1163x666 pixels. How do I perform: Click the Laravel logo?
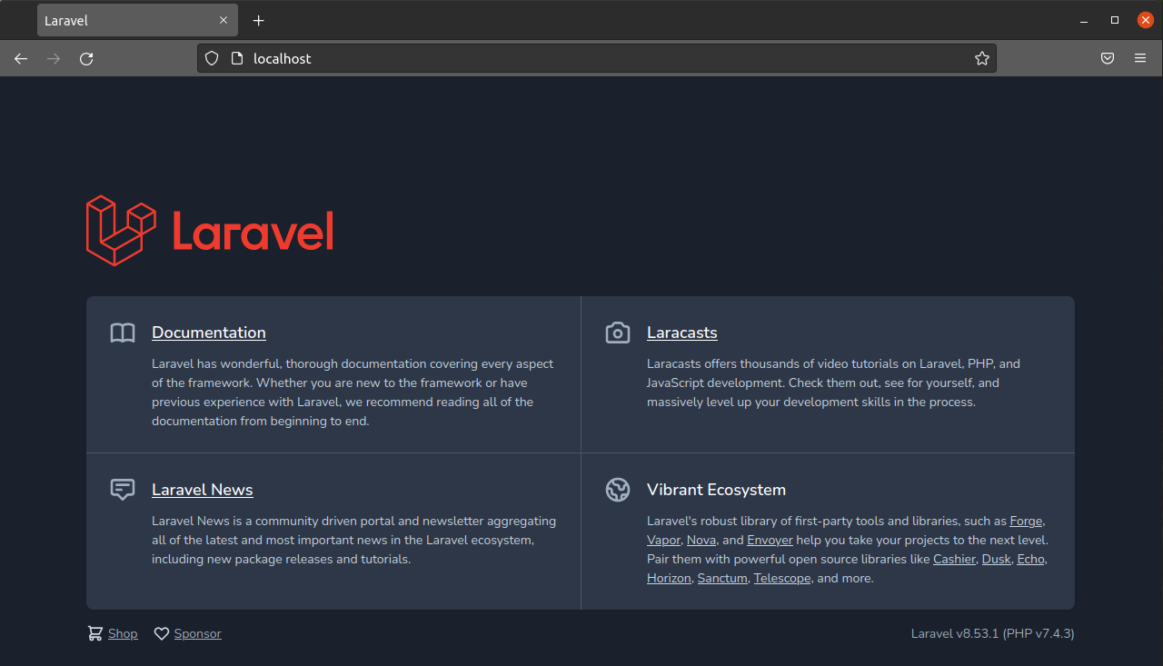[x=209, y=231]
